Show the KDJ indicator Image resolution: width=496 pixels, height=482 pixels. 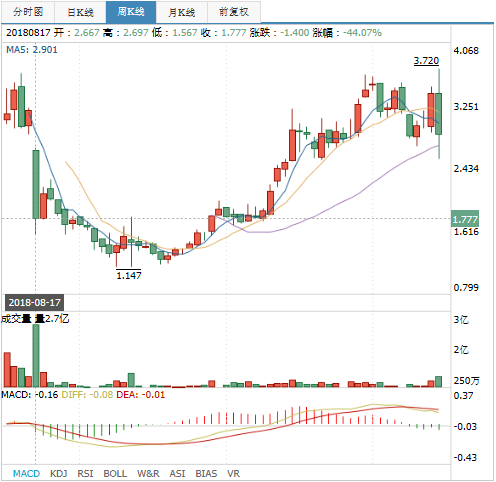tap(58, 473)
